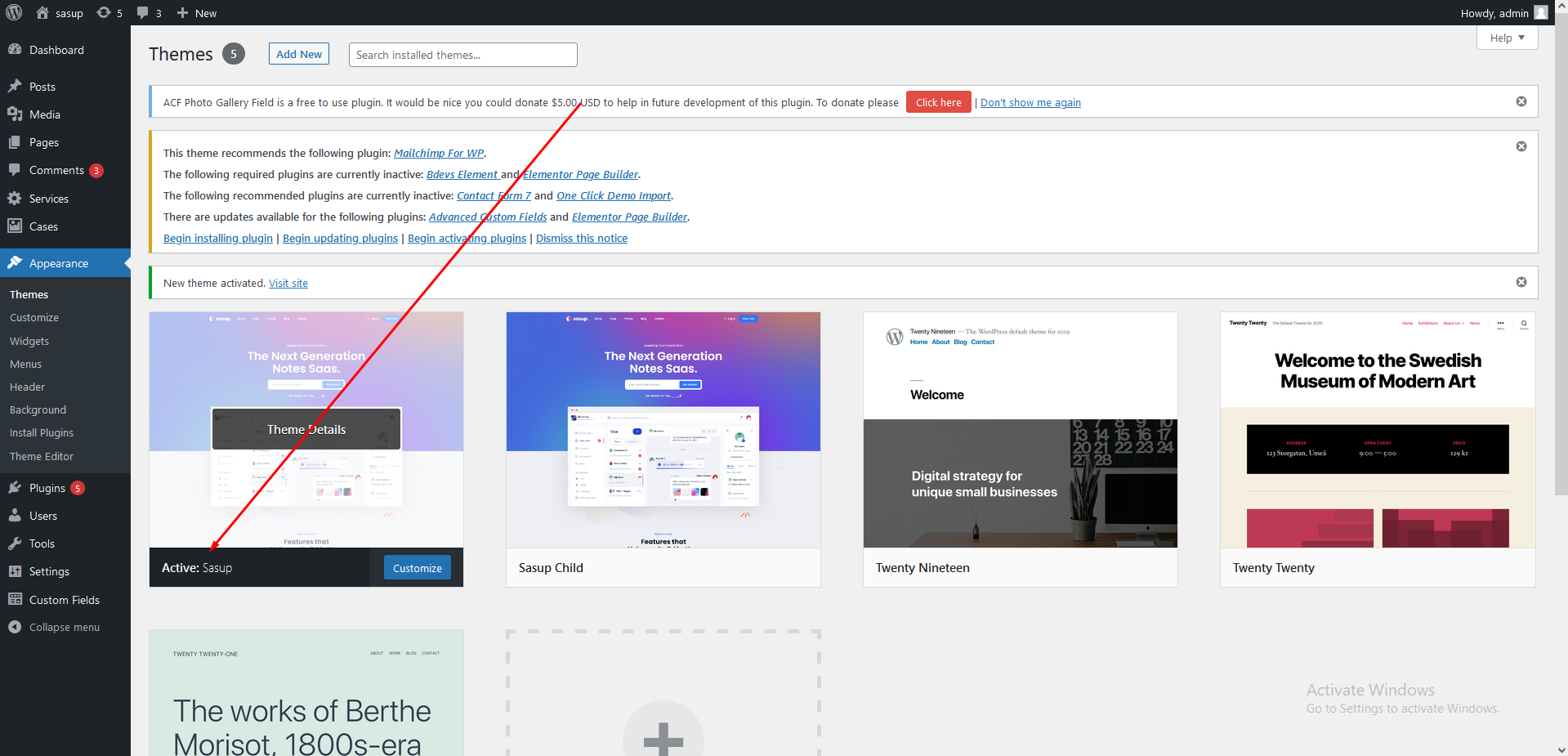Click the Tools wrench icon
The image size is (1568, 756).
click(15, 544)
